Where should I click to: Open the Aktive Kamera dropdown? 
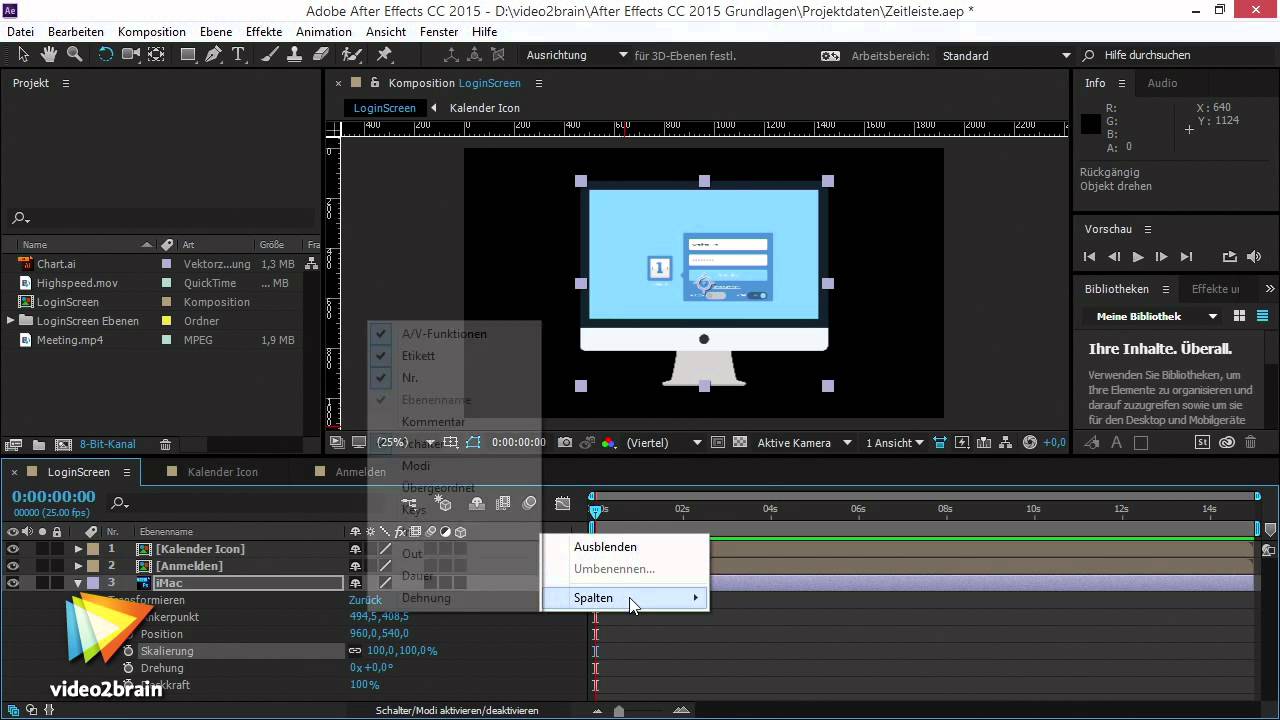tap(805, 443)
